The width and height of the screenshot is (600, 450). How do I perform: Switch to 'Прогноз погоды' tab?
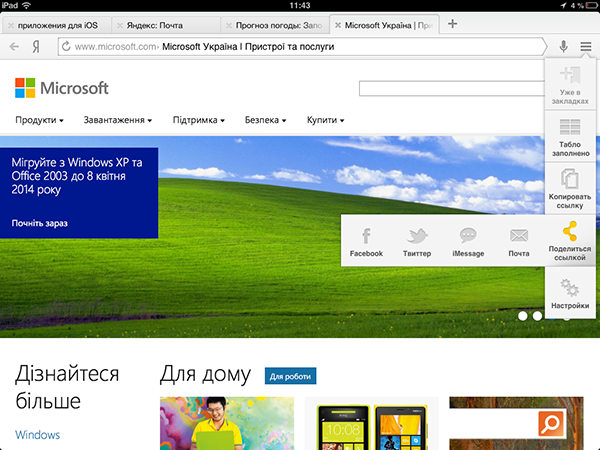[275, 25]
